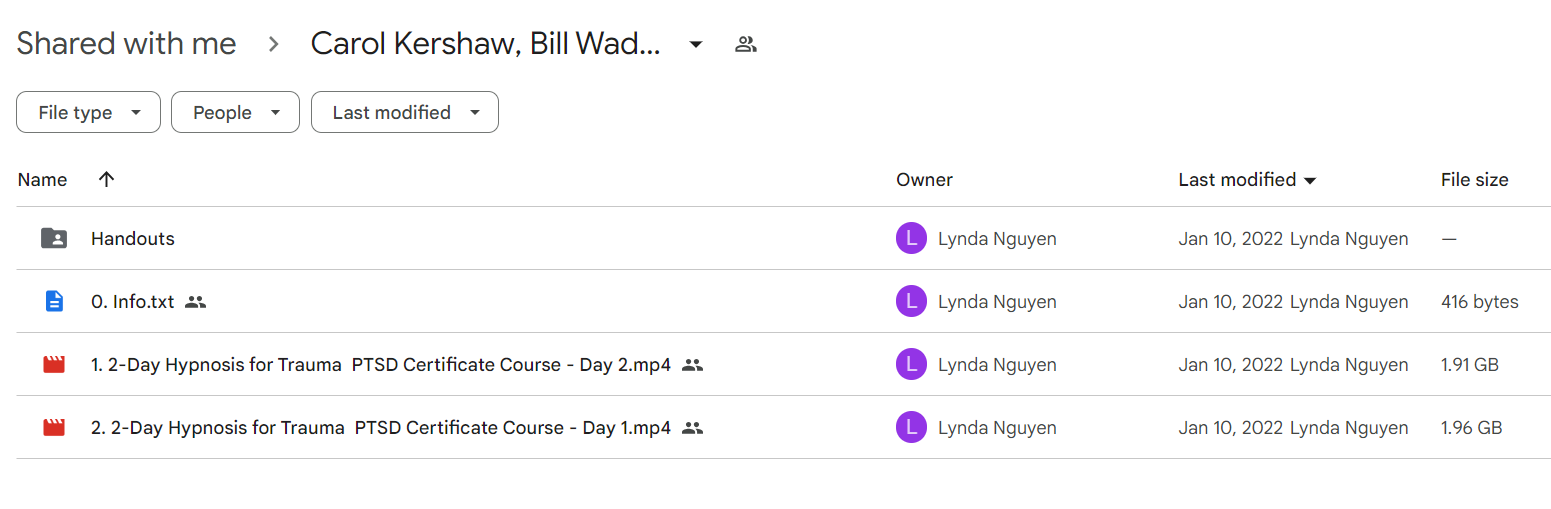This screenshot has width=1551, height=509.
Task: Open the Last modified column header dropdown
Action: [1247, 180]
